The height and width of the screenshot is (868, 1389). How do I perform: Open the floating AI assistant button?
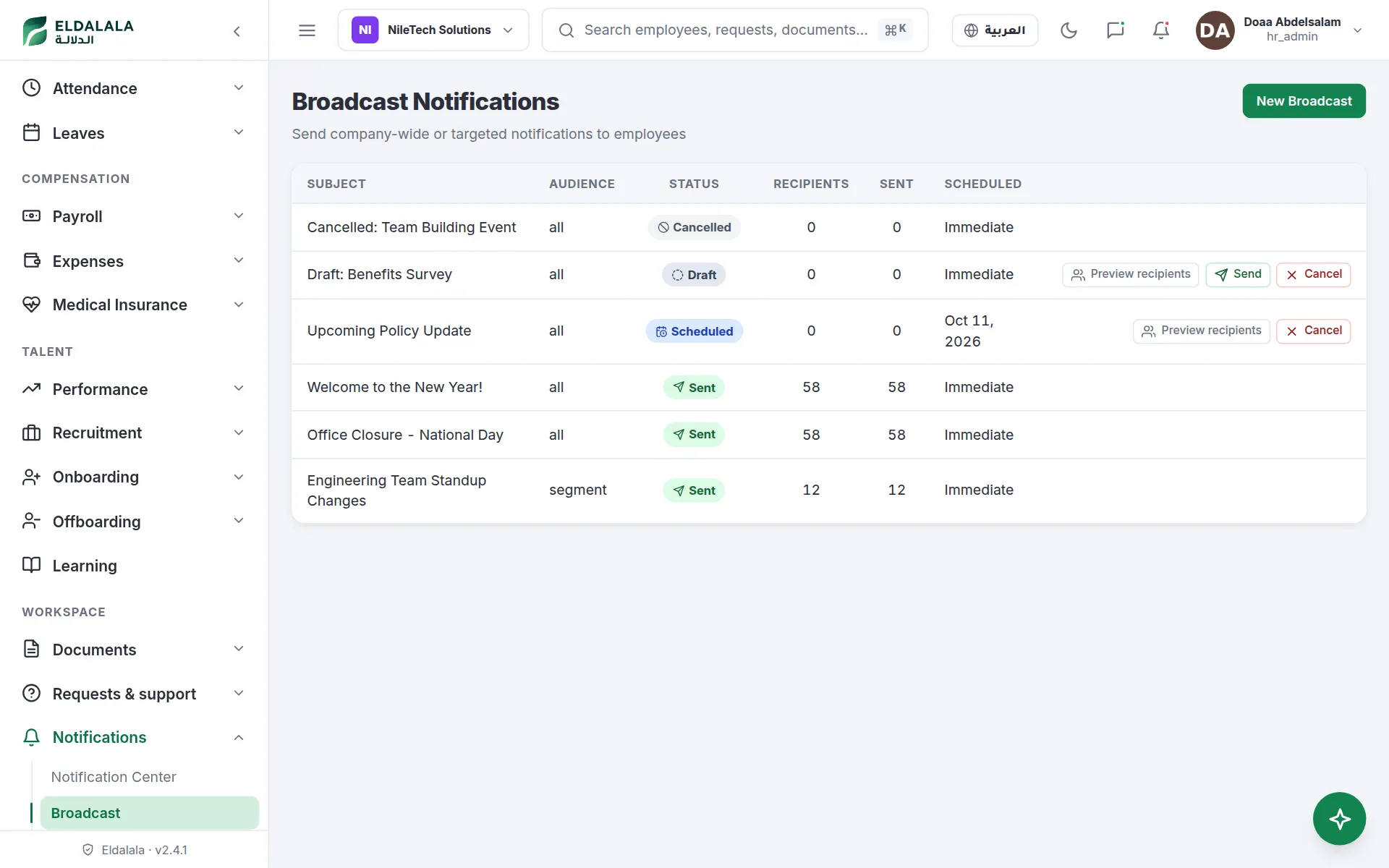[x=1339, y=819]
